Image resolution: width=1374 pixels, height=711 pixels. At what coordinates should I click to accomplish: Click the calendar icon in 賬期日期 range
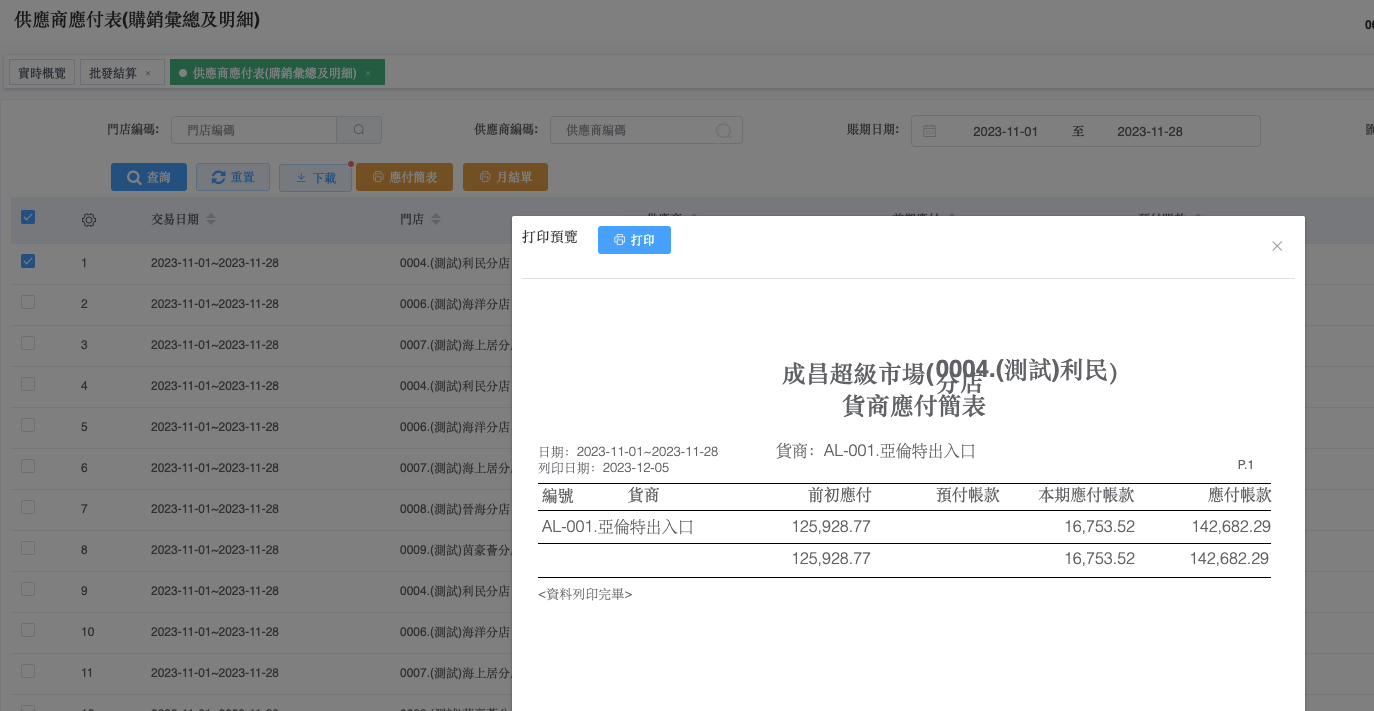click(929, 131)
